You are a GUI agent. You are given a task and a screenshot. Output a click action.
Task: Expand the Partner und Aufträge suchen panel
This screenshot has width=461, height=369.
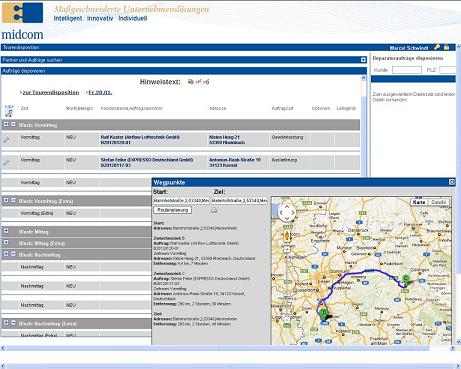[x=363, y=60]
